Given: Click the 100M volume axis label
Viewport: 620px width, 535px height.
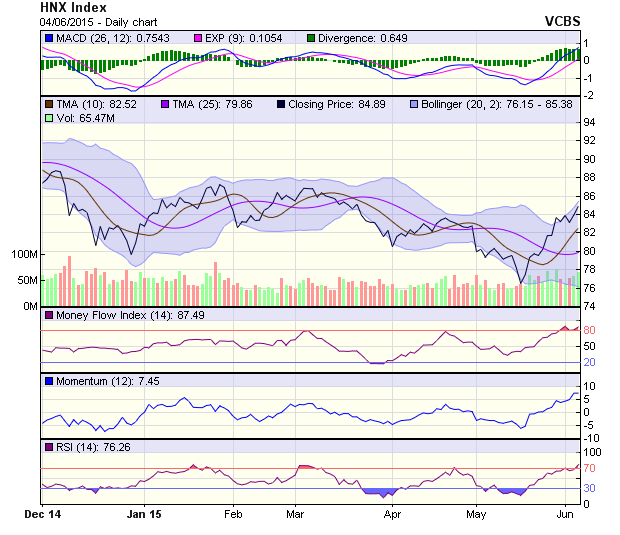Looking at the screenshot, I should coord(25,254).
